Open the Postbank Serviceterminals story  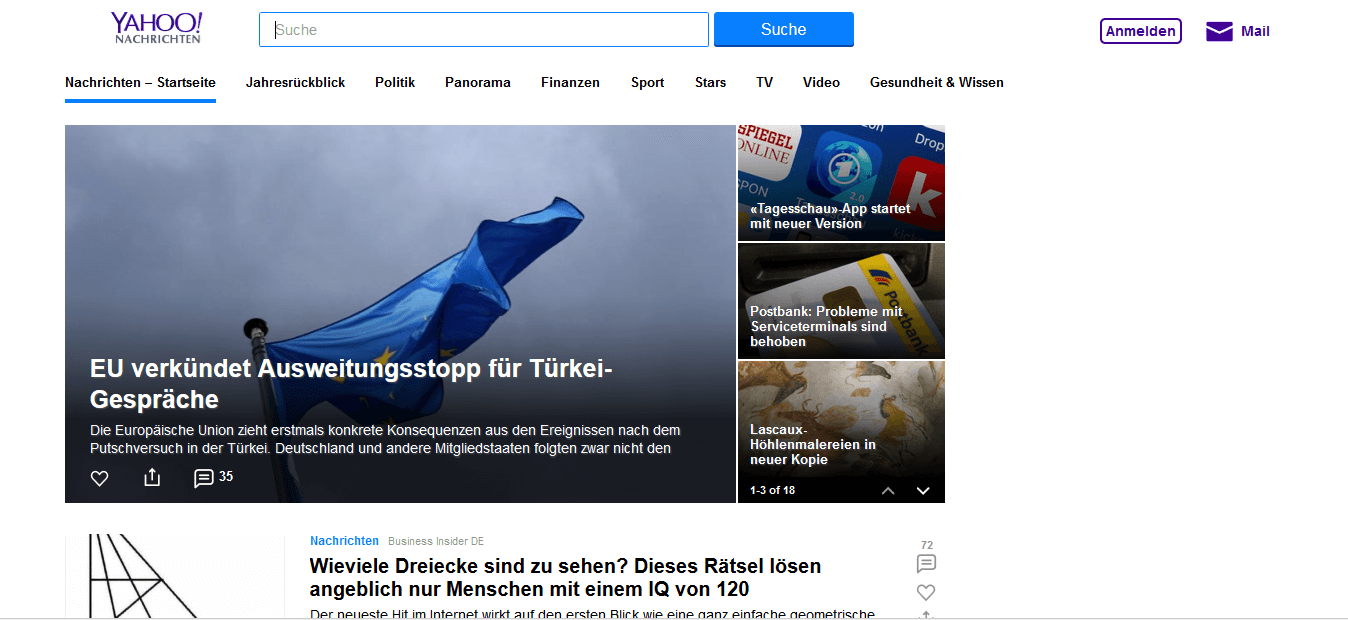pyautogui.click(x=841, y=301)
